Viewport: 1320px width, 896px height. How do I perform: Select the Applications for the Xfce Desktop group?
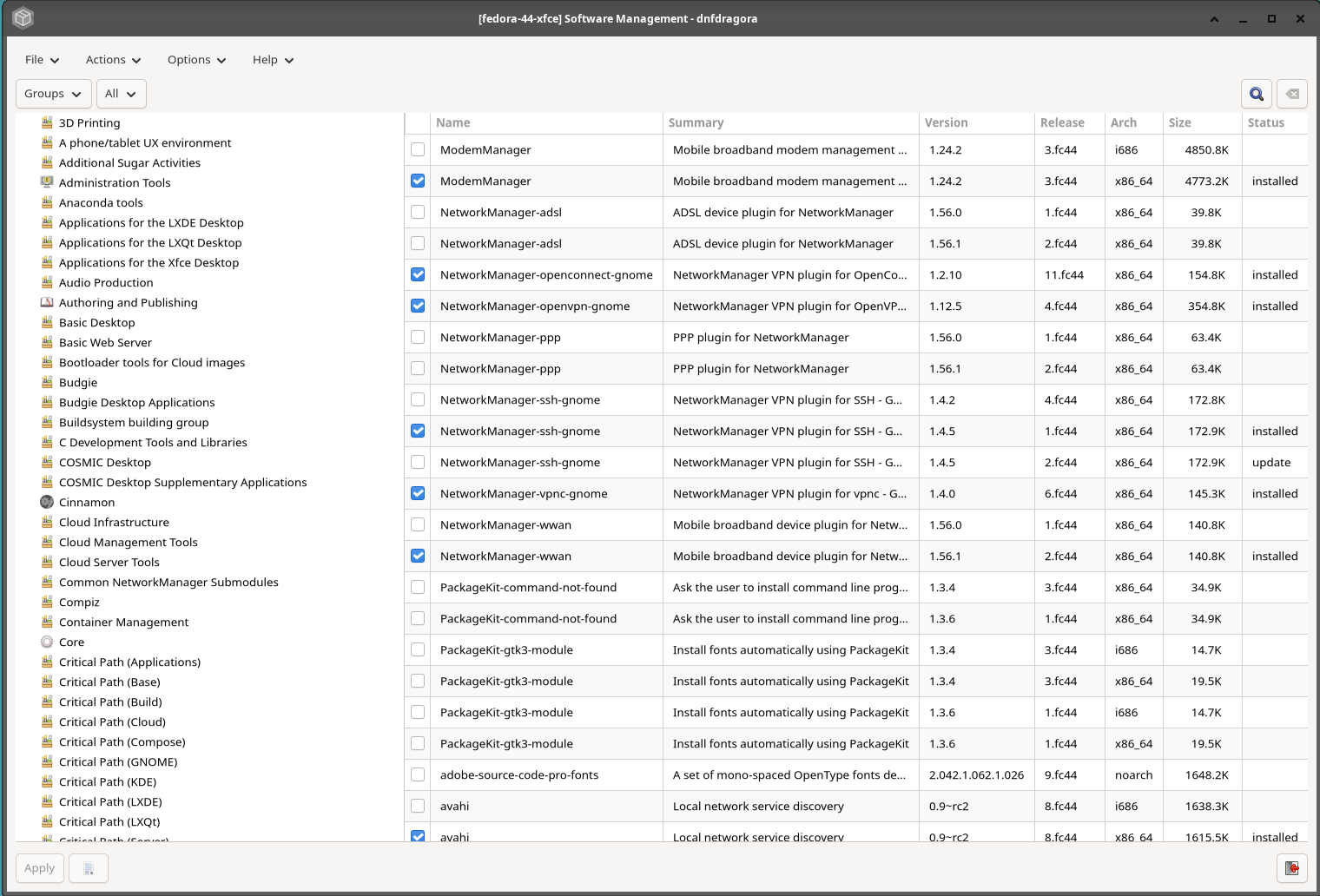point(148,262)
